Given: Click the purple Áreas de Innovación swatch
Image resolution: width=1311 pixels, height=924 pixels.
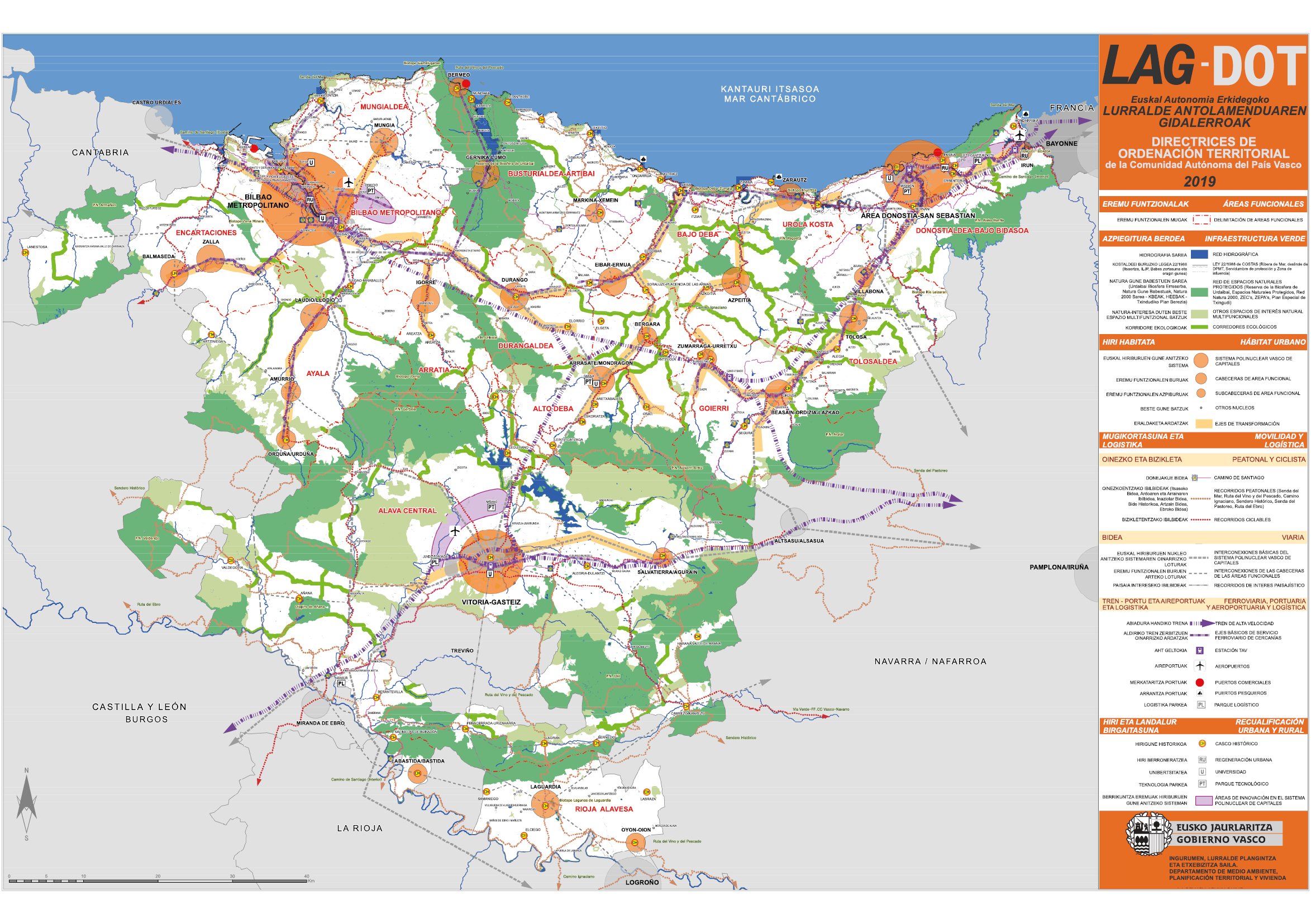Looking at the screenshot, I should (1204, 801).
